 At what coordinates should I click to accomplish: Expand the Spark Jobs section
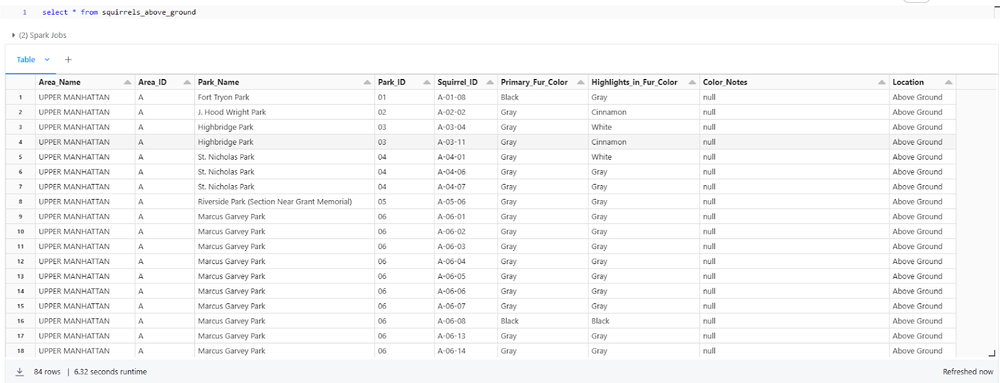(x=39, y=35)
